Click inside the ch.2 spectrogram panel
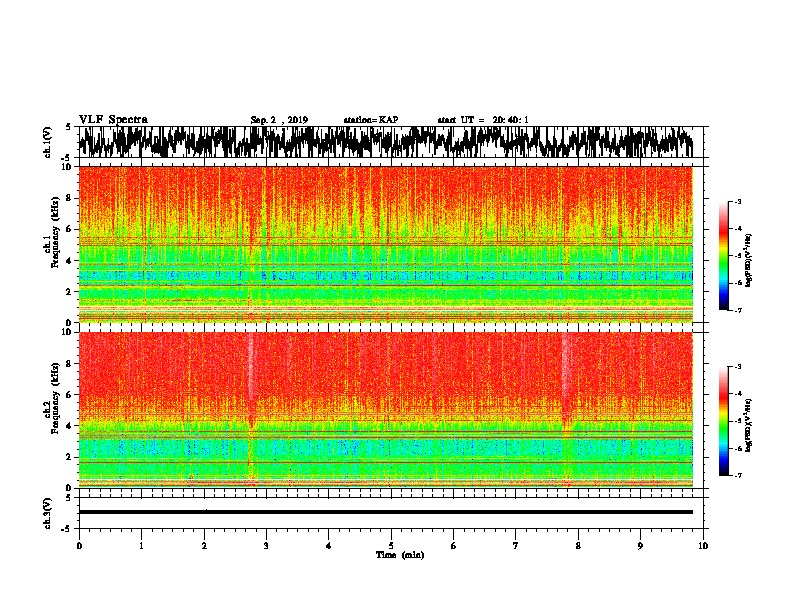 point(385,410)
